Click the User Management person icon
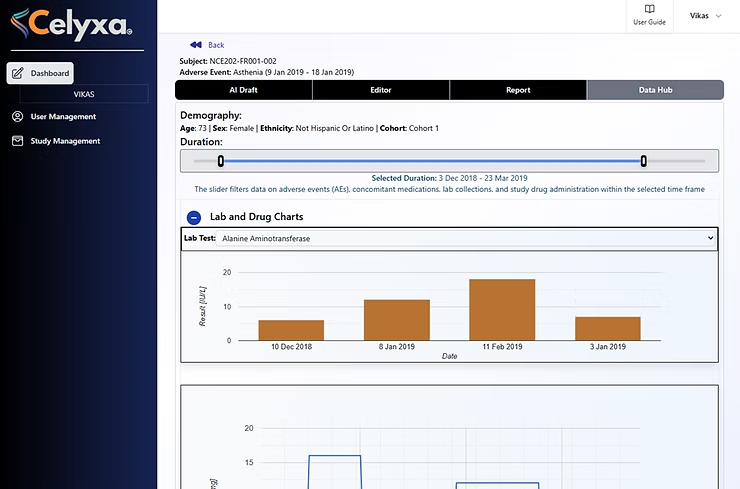 tap(18, 116)
